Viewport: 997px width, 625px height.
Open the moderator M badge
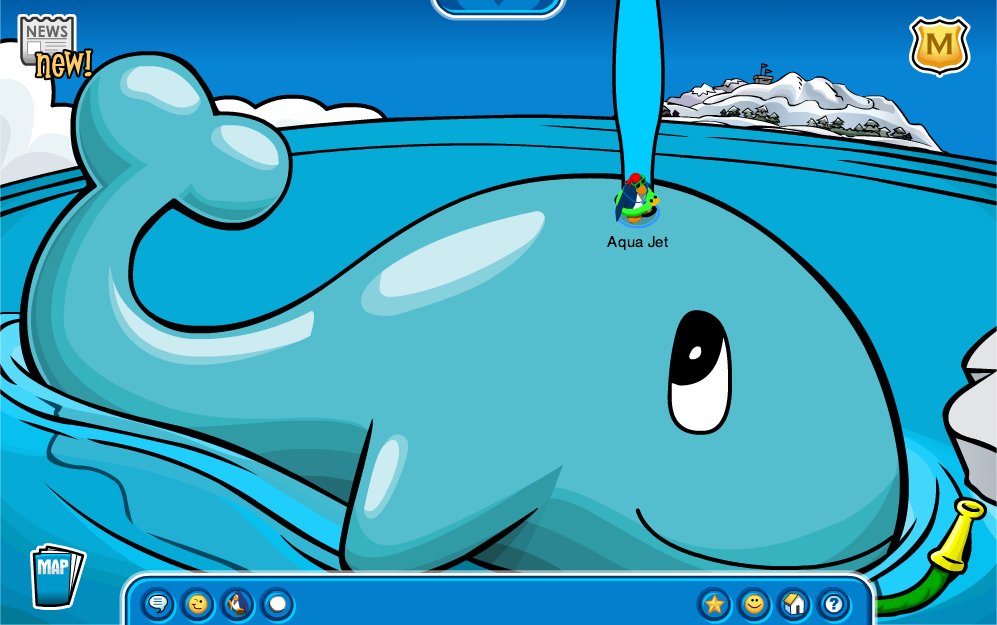click(x=939, y=46)
